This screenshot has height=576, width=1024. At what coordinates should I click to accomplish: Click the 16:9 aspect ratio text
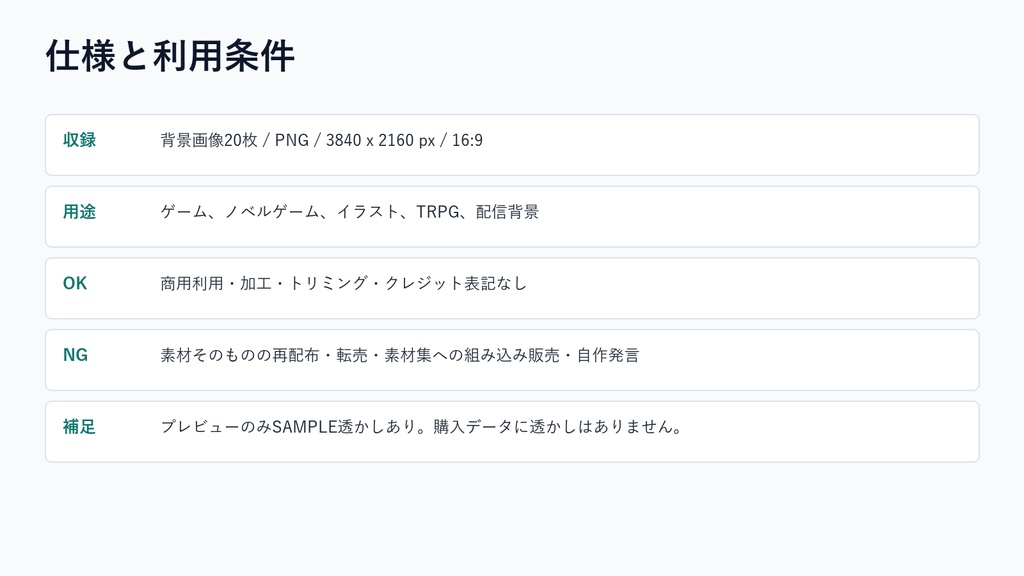click(x=467, y=140)
